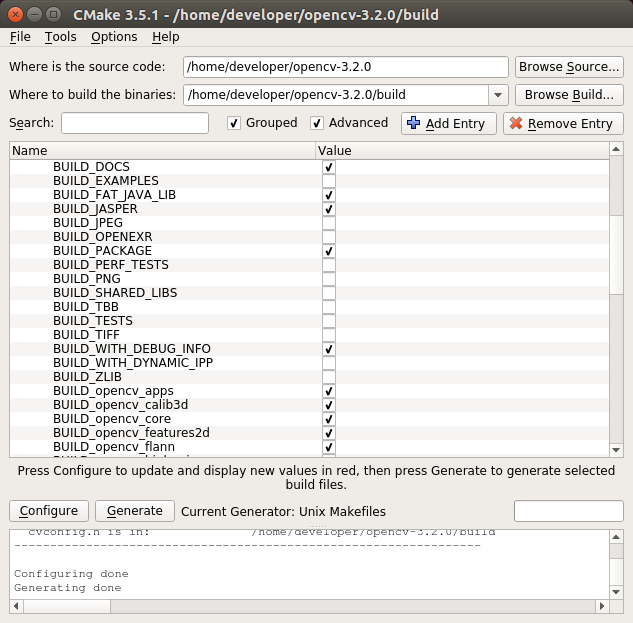633x623 pixels.
Task: Enable BUILD_WITH_DYNAMIC_IPP checkbox
Action: 329,363
